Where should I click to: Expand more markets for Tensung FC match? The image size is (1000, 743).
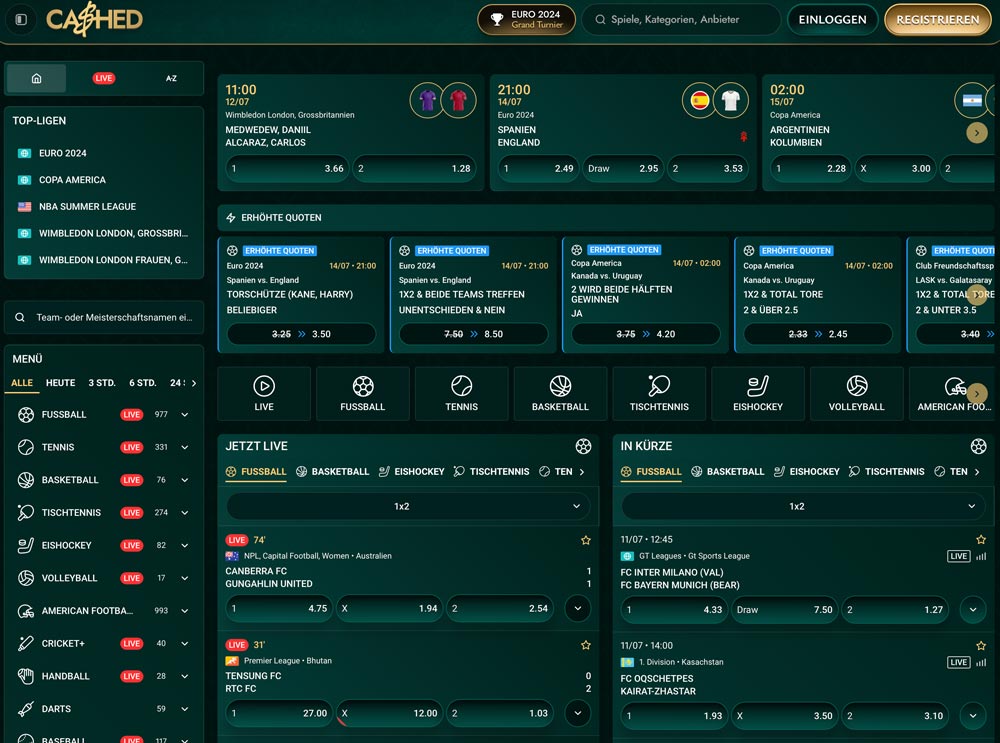click(x=578, y=713)
